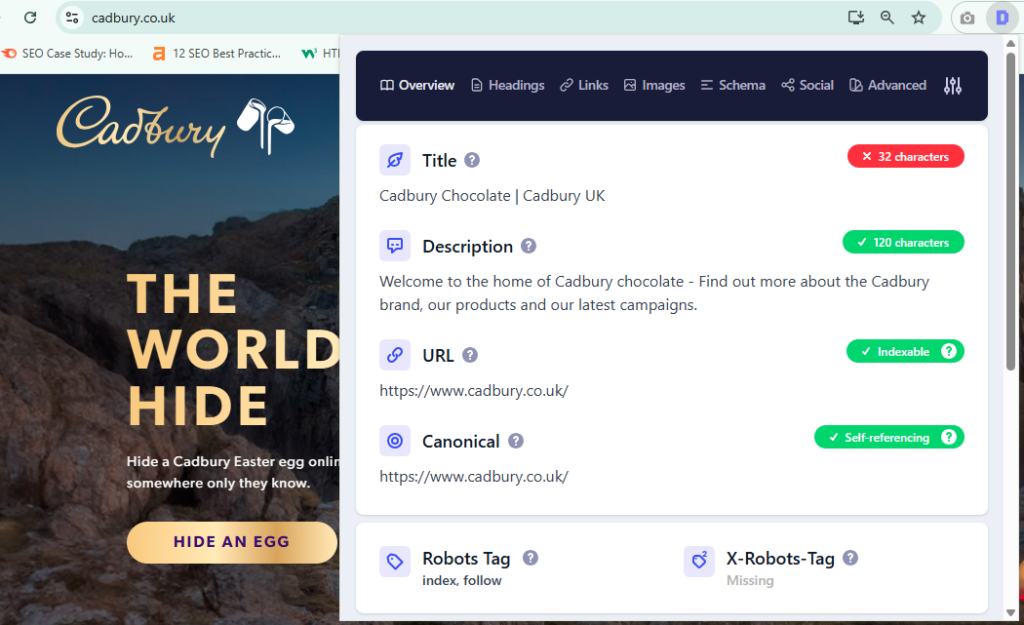Switch to the Images tab

(654, 86)
